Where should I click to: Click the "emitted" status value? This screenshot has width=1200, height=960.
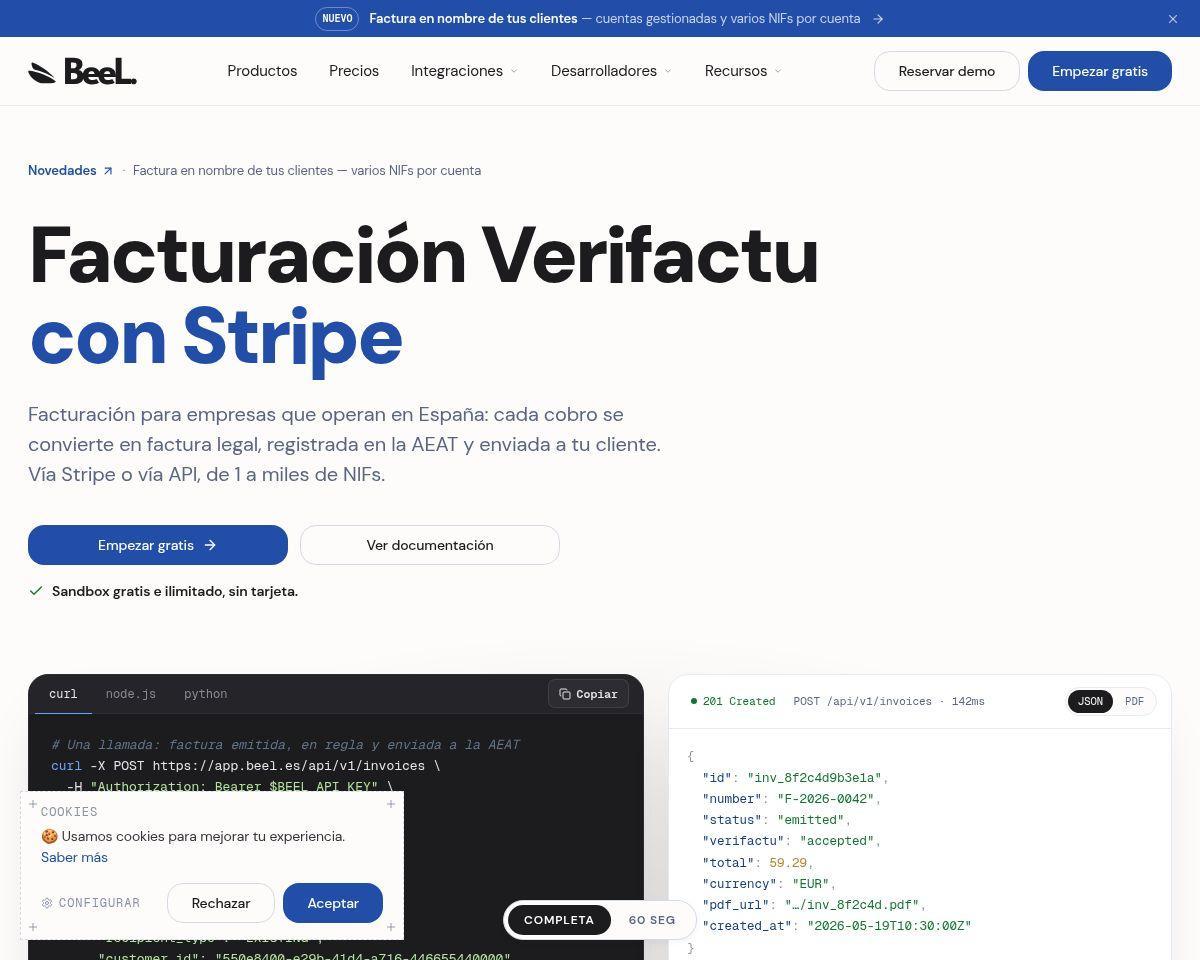point(810,820)
